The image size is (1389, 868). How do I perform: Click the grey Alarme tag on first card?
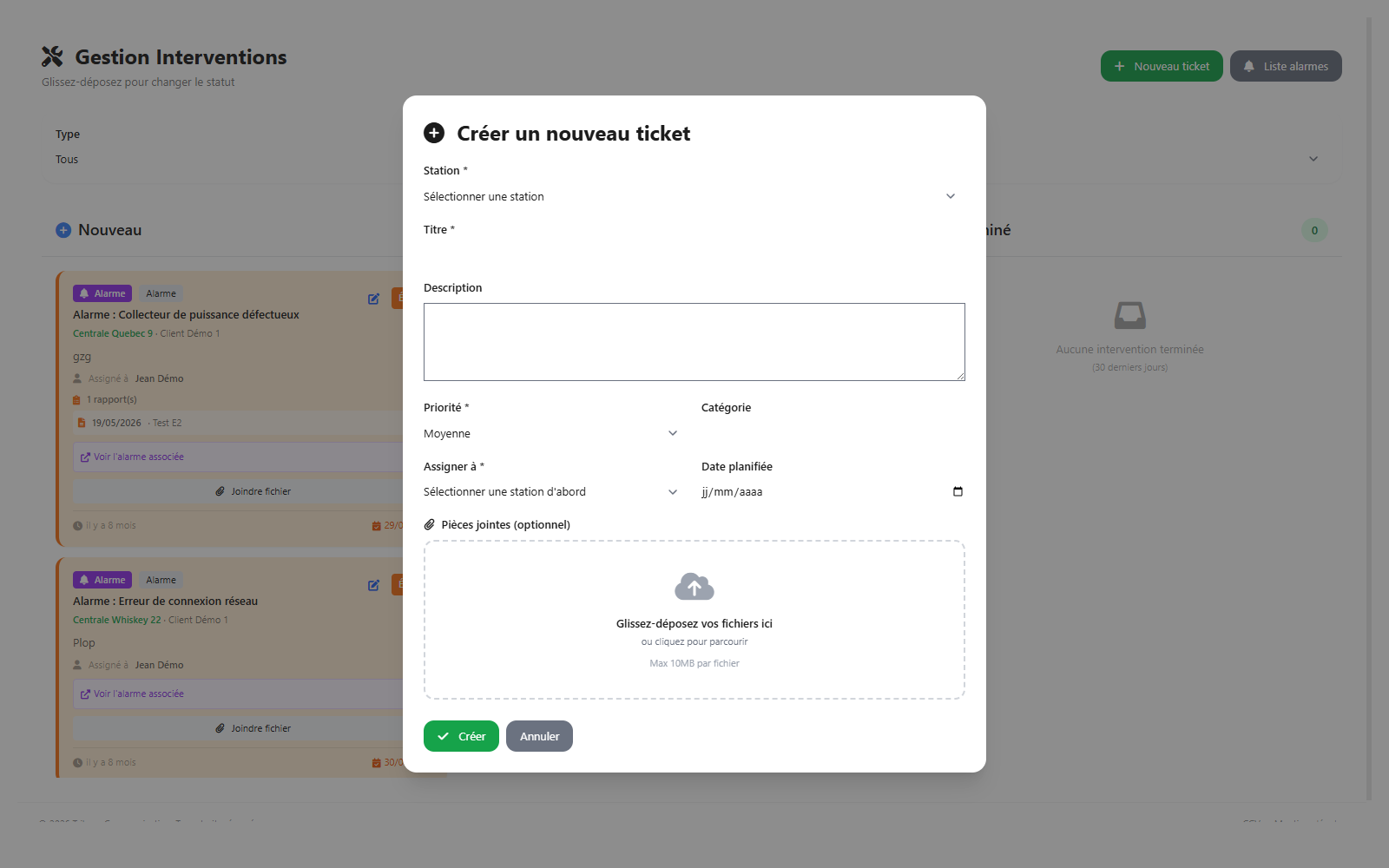tap(161, 293)
